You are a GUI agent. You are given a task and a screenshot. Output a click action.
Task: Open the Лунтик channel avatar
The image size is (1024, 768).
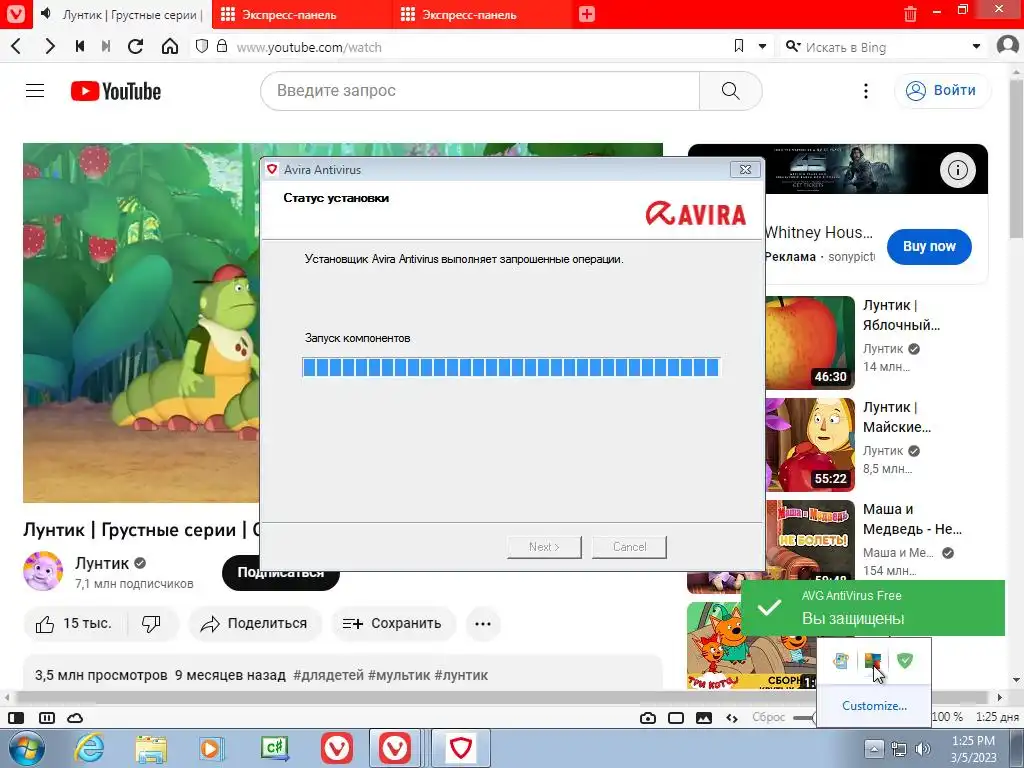(x=43, y=571)
